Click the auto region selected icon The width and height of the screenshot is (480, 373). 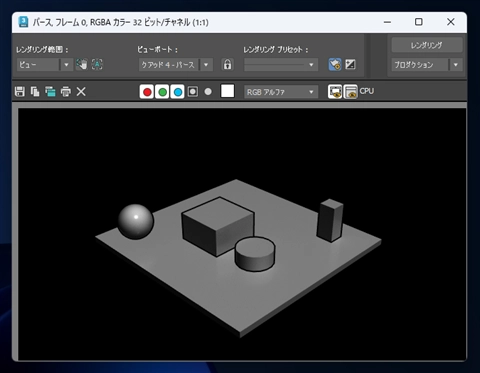click(x=97, y=64)
